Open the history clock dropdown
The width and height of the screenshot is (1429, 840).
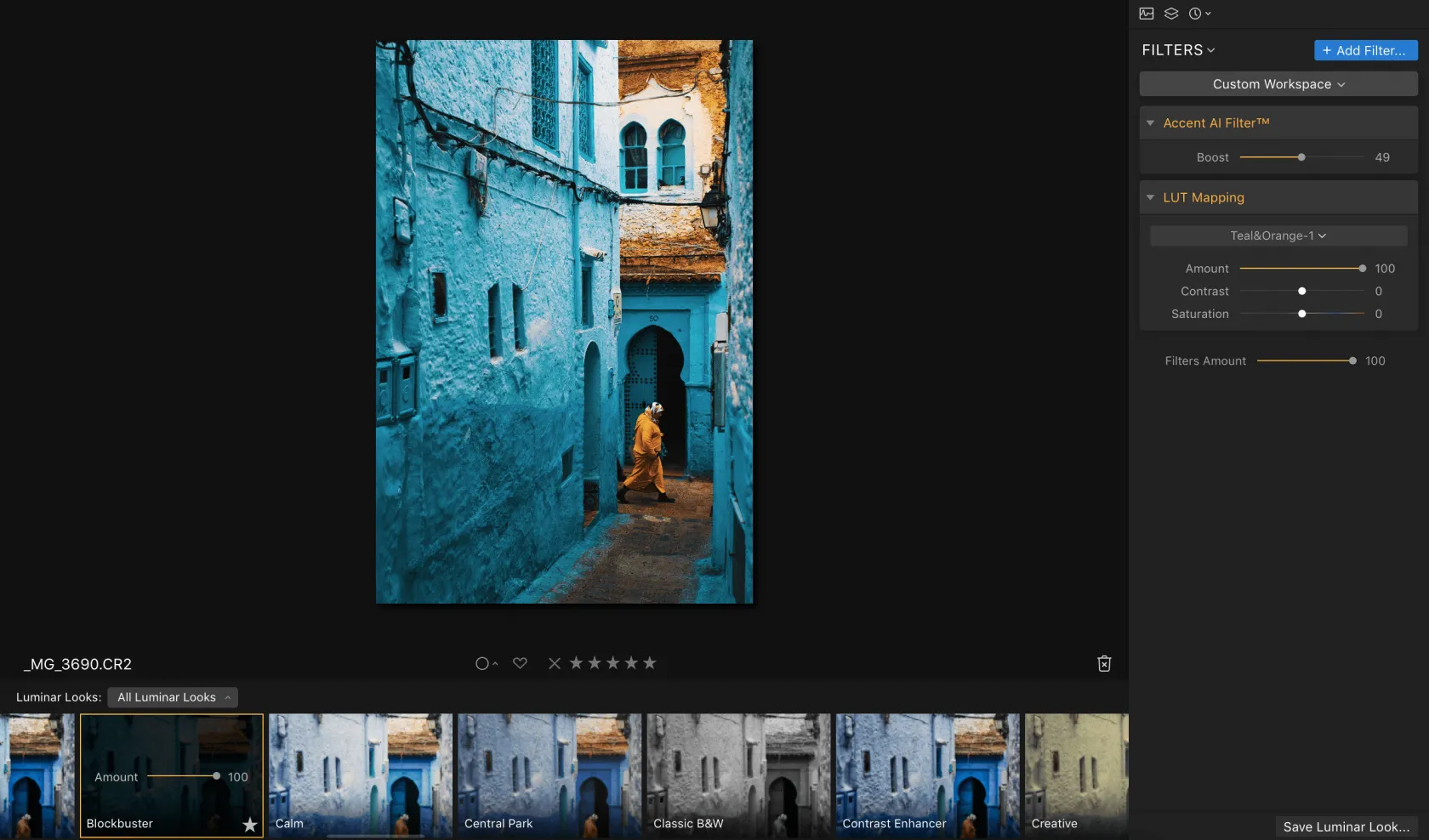click(x=1199, y=14)
